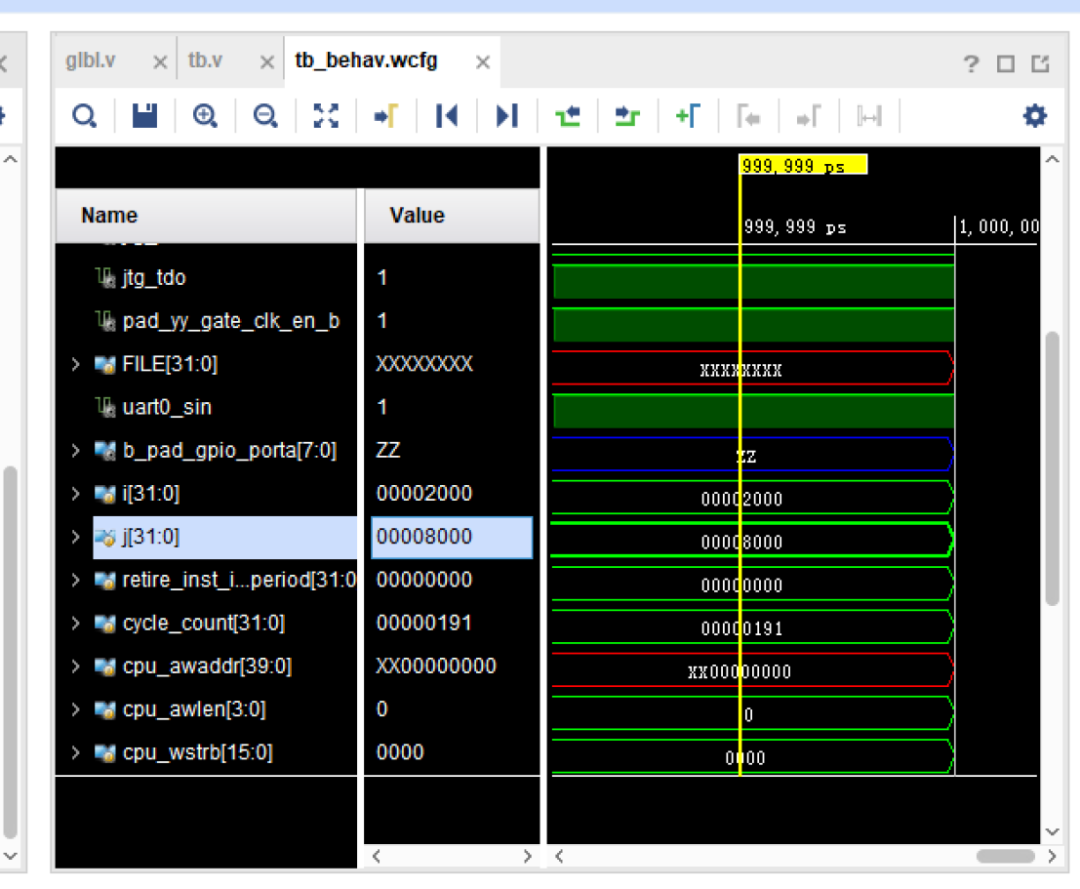Jump to next transition
Viewport: 1080px width, 889px height.
(x=627, y=116)
